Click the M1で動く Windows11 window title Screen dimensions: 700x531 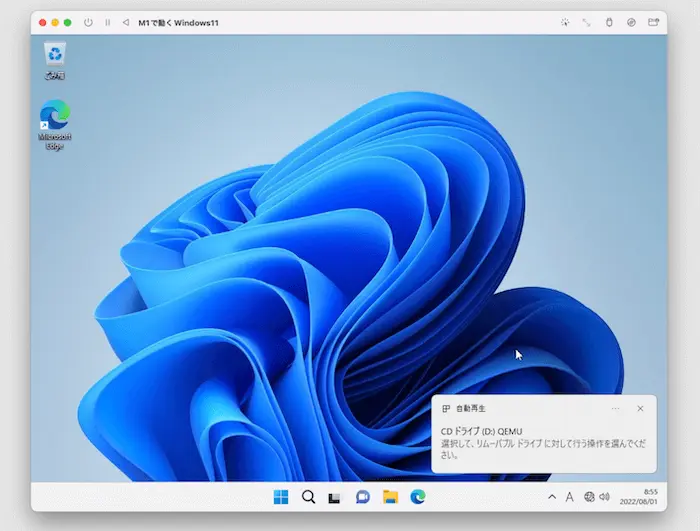click(178, 23)
